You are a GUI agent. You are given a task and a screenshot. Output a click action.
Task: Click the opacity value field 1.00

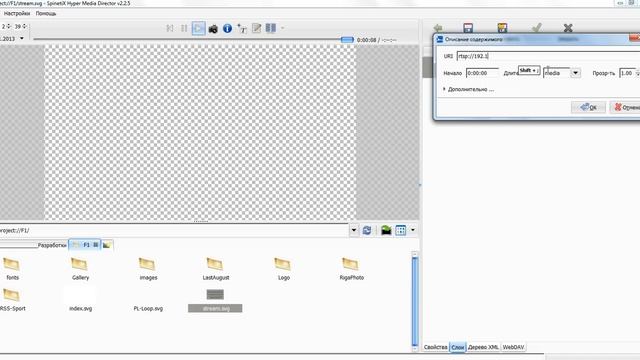click(627, 73)
